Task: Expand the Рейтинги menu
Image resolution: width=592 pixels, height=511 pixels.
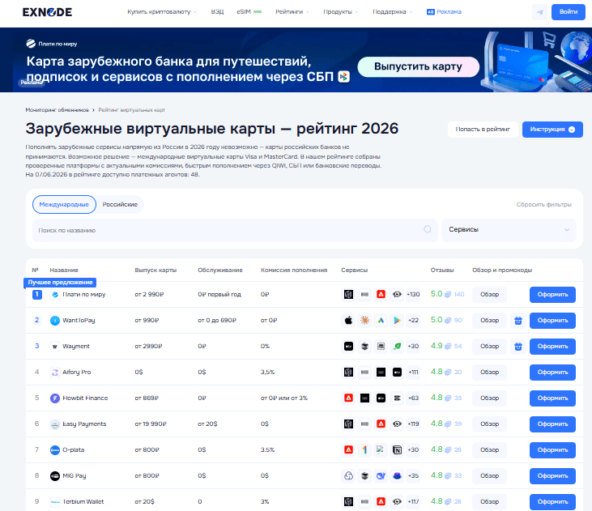Action: click(x=292, y=12)
